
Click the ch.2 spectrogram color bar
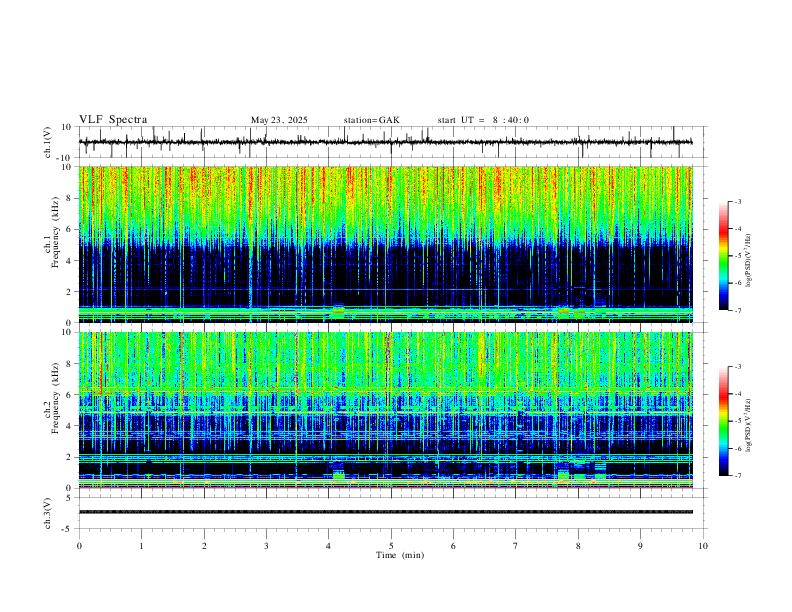[723, 421]
